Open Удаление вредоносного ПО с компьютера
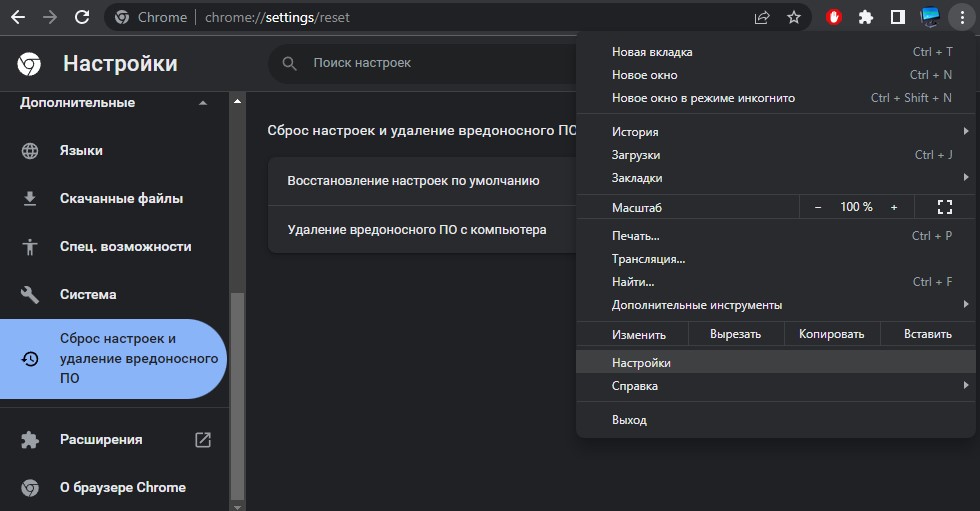The width and height of the screenshot is (980, 511). pos(422,230)
